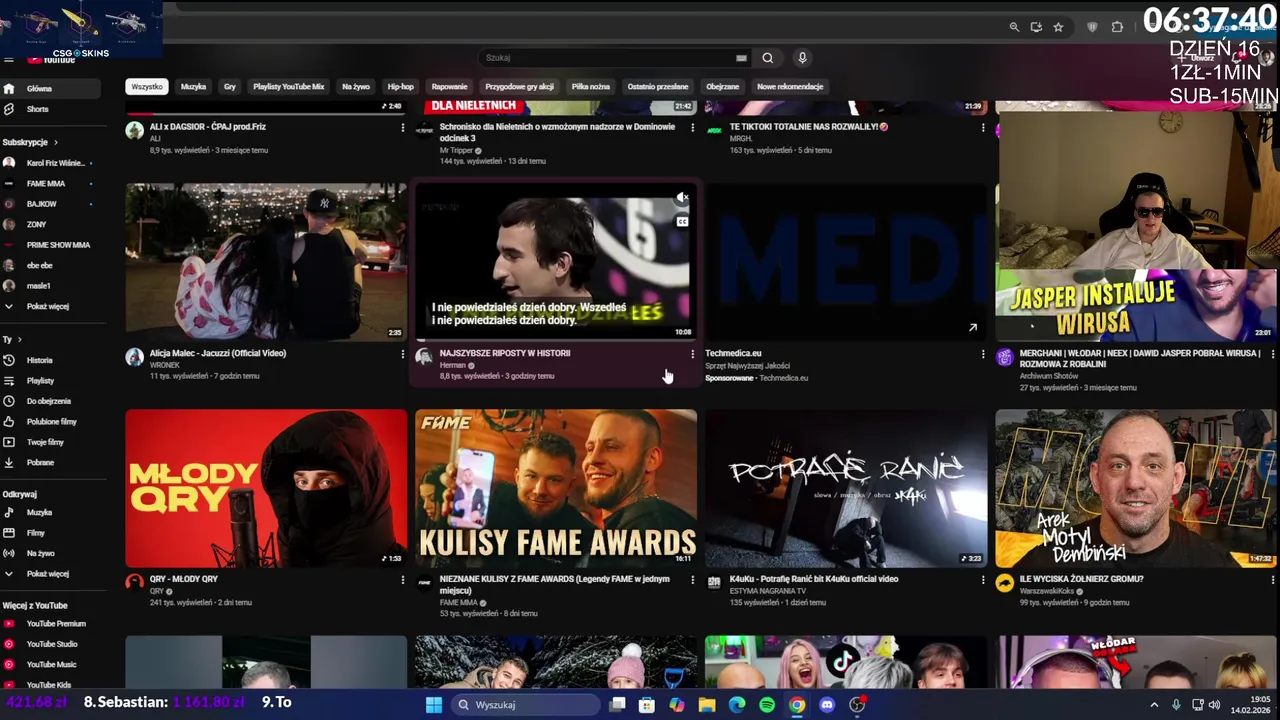
Task: Open Alicja Malec Jacuzzi video thumbnail
Action: point(266,262)
